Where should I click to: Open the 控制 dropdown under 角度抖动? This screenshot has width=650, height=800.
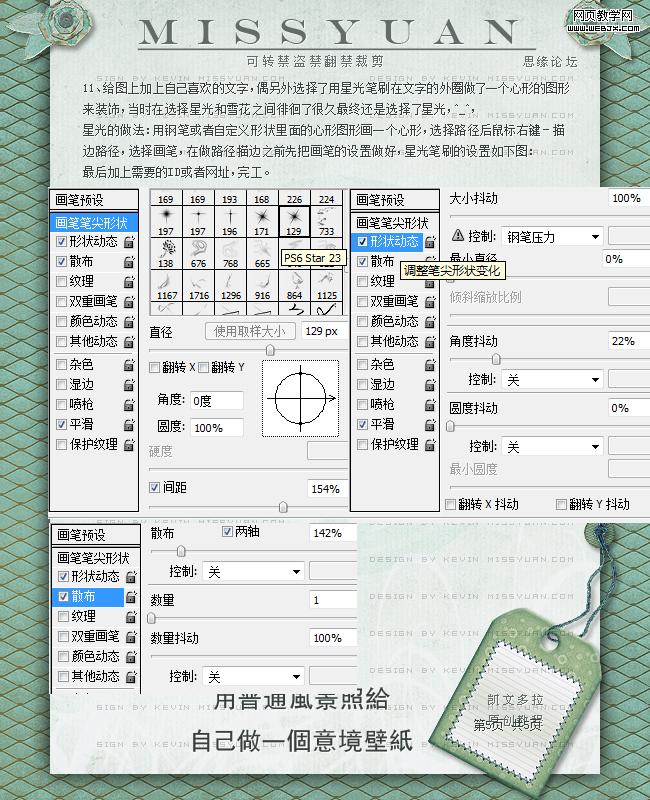[552, 380]
